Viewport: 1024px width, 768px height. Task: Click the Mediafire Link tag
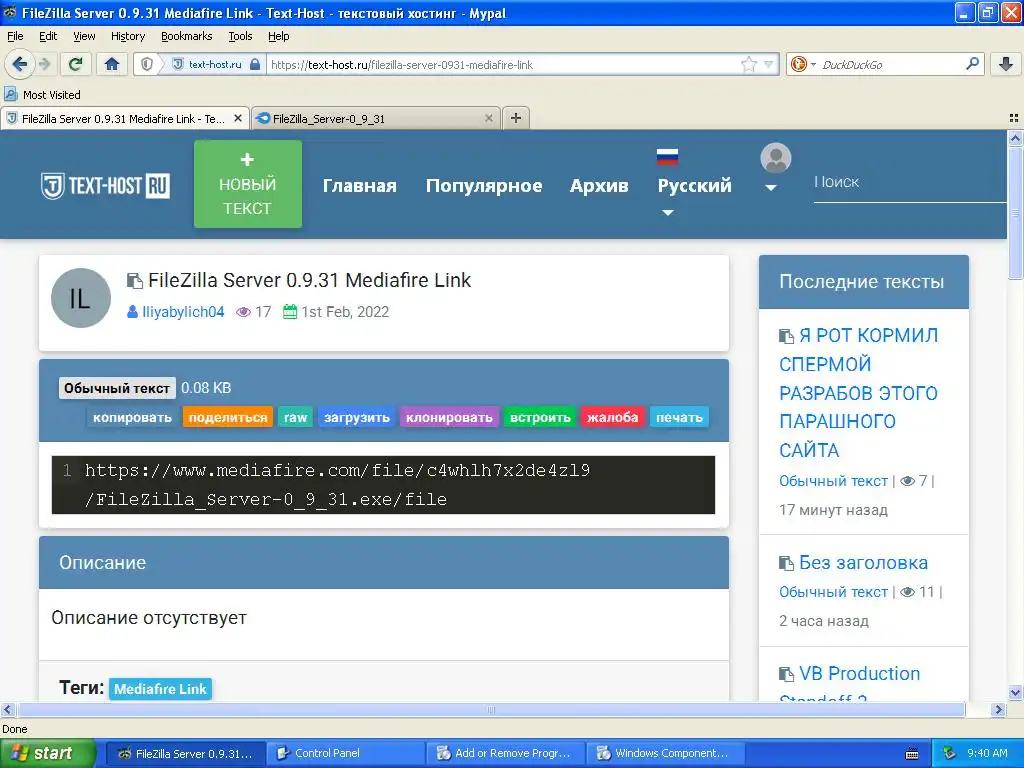point(160,689)
